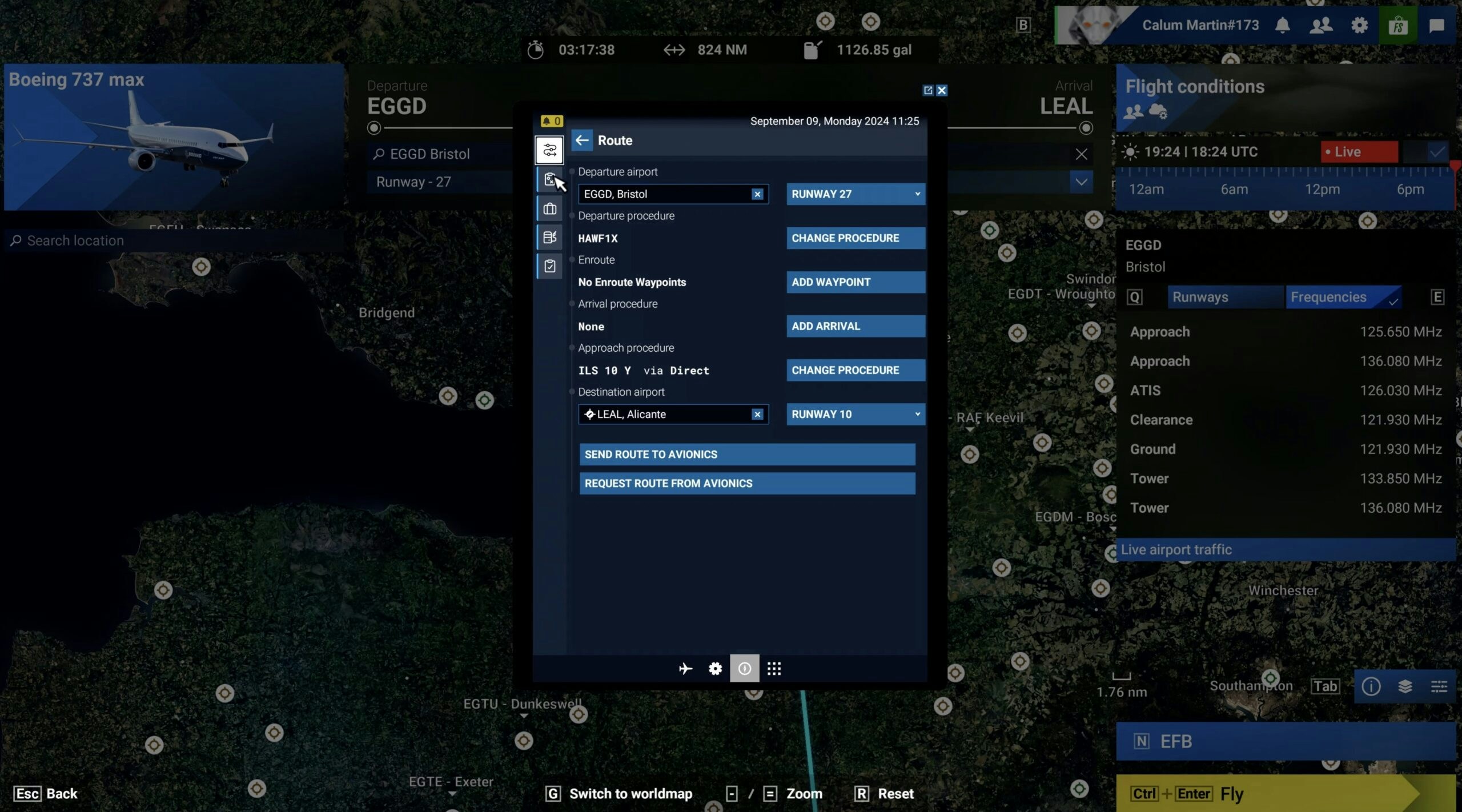Open the notifications bell icon
The image size is (1462, 812).
tap(1283, 25)
